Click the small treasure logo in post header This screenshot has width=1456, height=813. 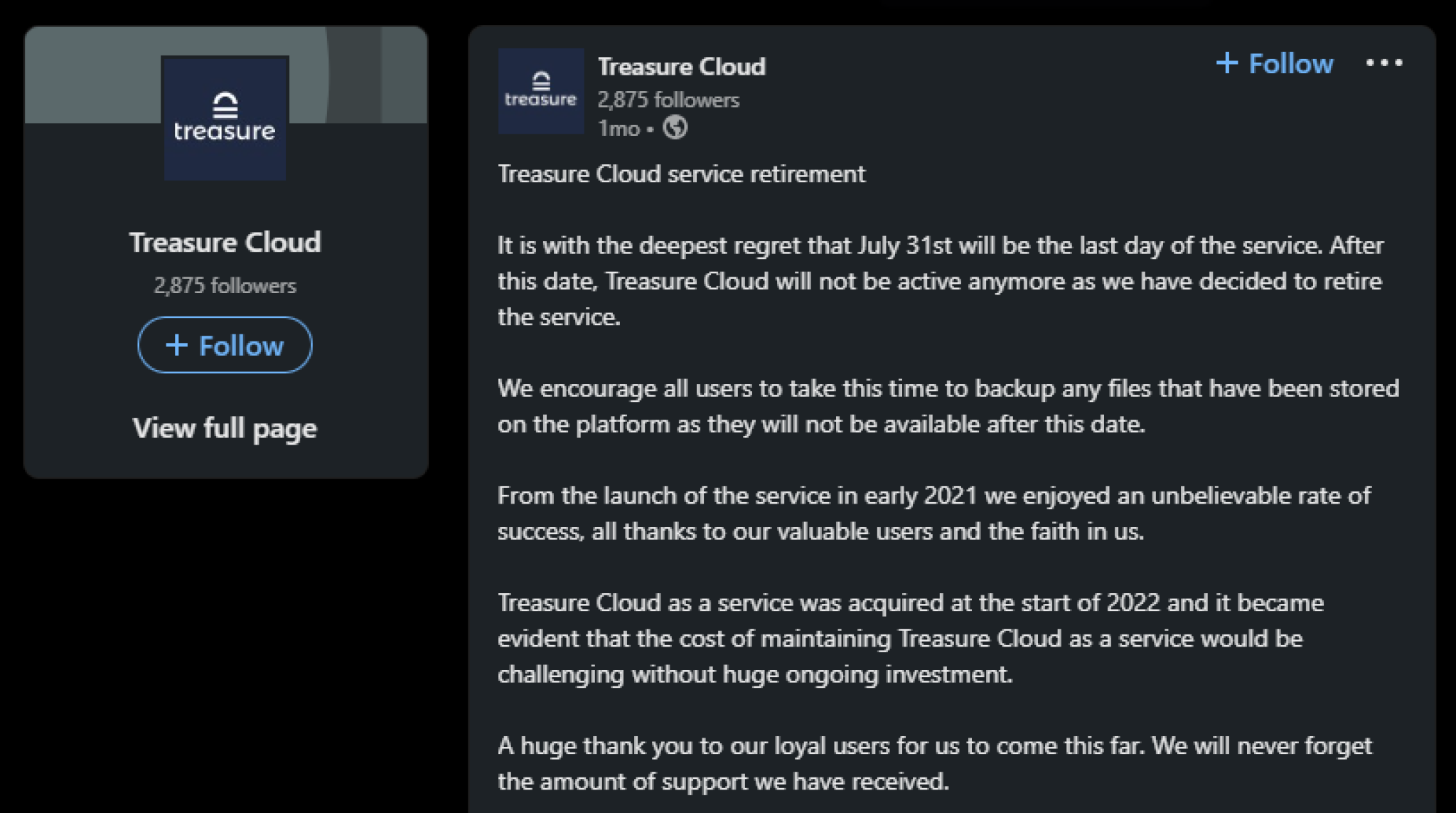pyautogui.click(x=541, y=91)
